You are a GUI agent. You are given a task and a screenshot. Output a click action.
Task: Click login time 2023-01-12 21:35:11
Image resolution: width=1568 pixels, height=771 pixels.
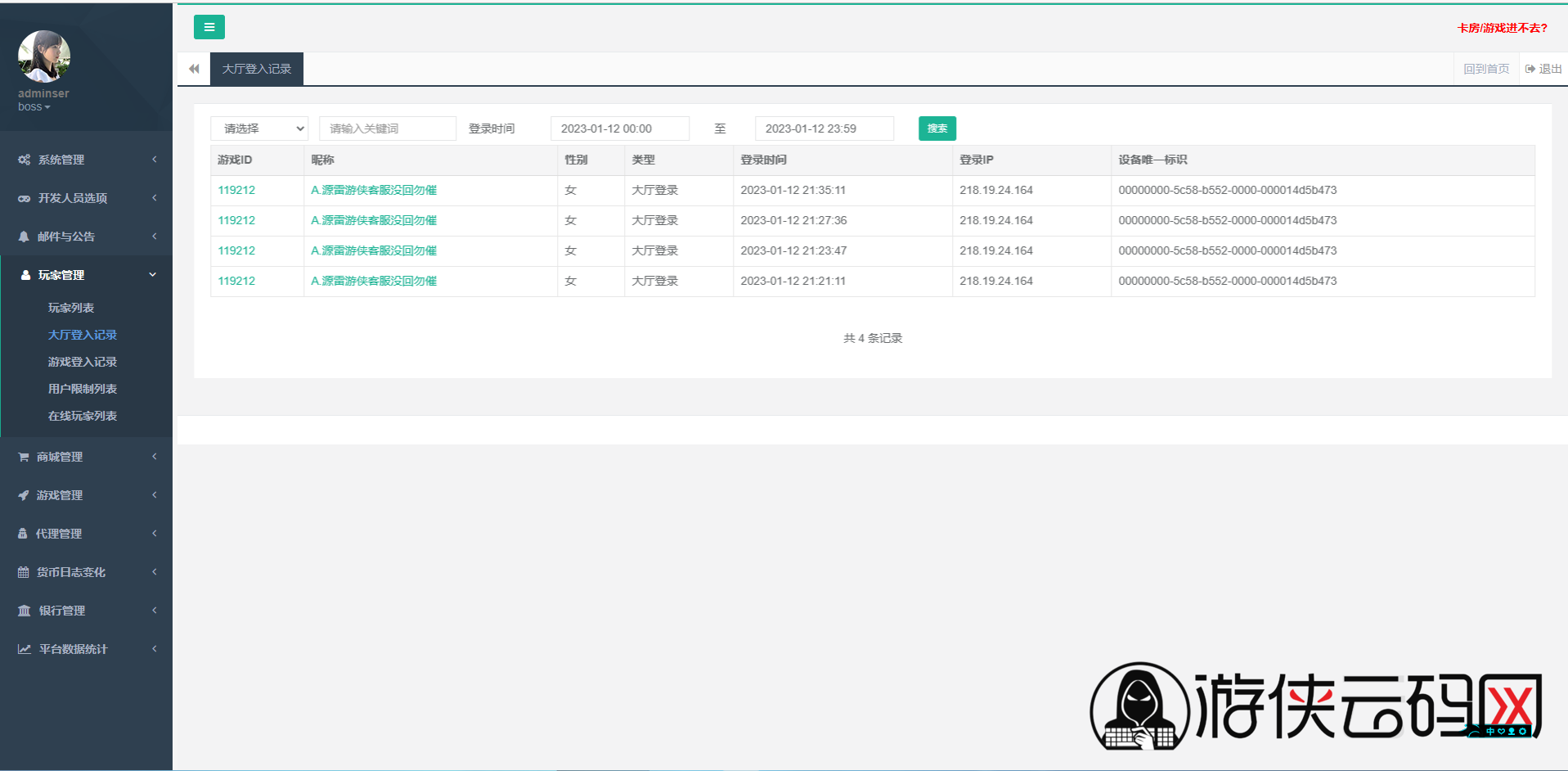point(793,190)
